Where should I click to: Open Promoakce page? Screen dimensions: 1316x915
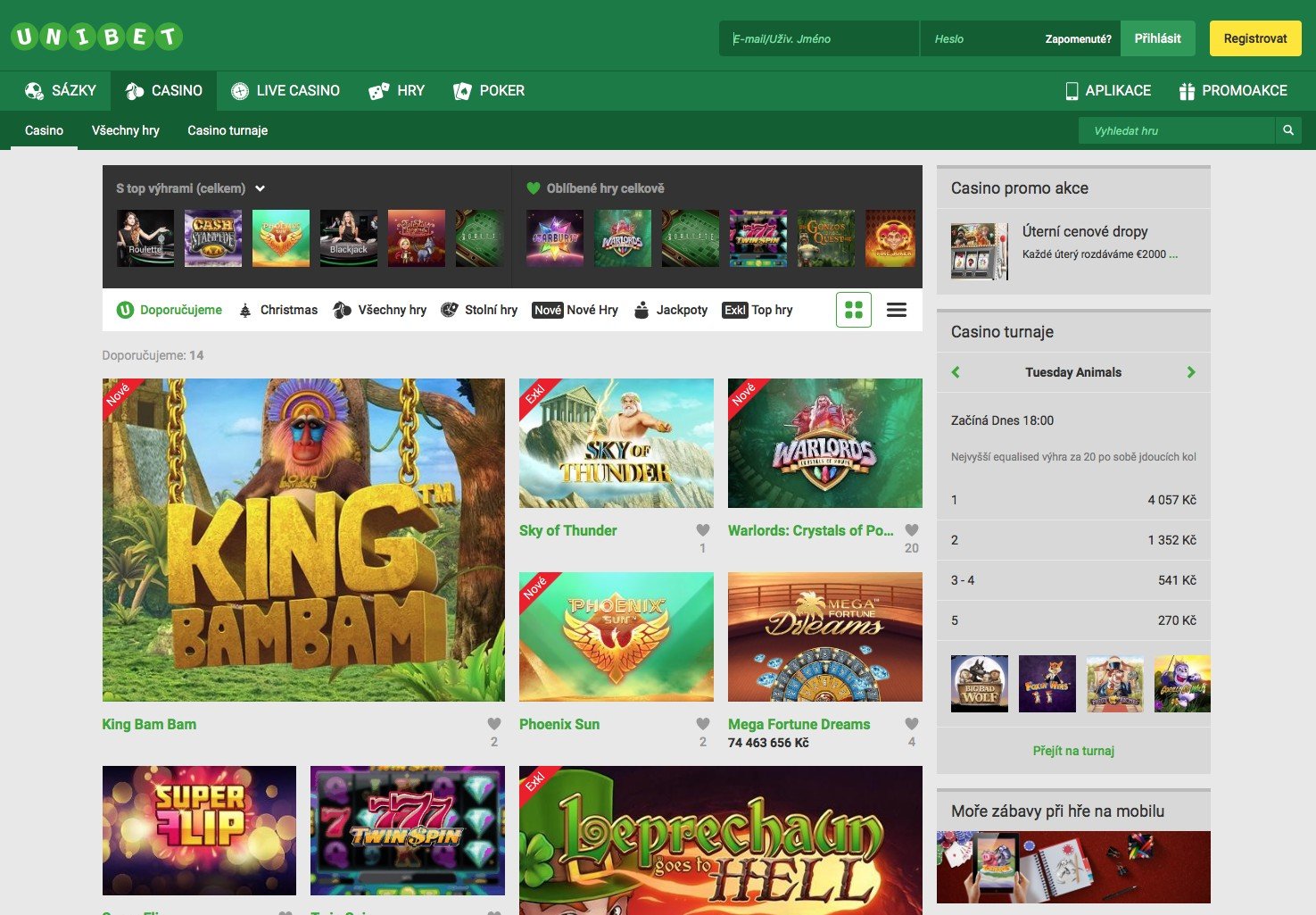(1233, 91)
